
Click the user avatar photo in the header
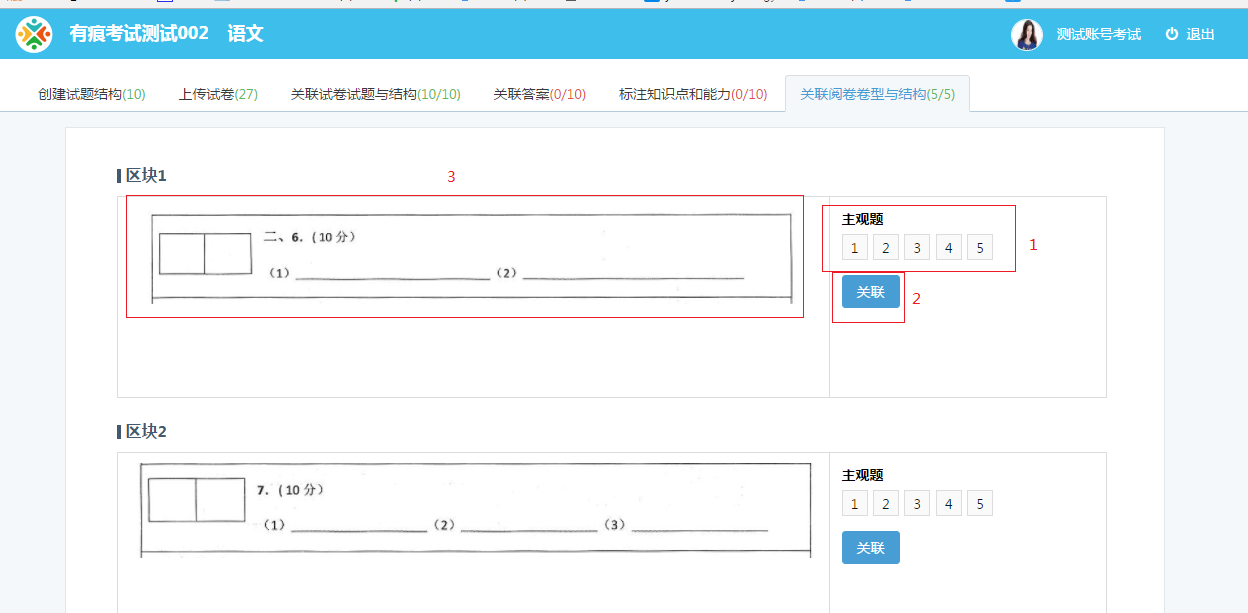tap(1027, 35)
